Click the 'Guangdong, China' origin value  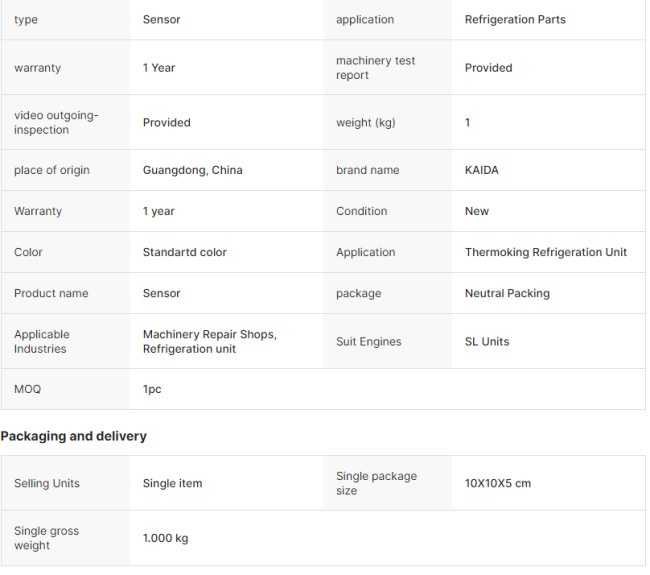coord(192,170)
